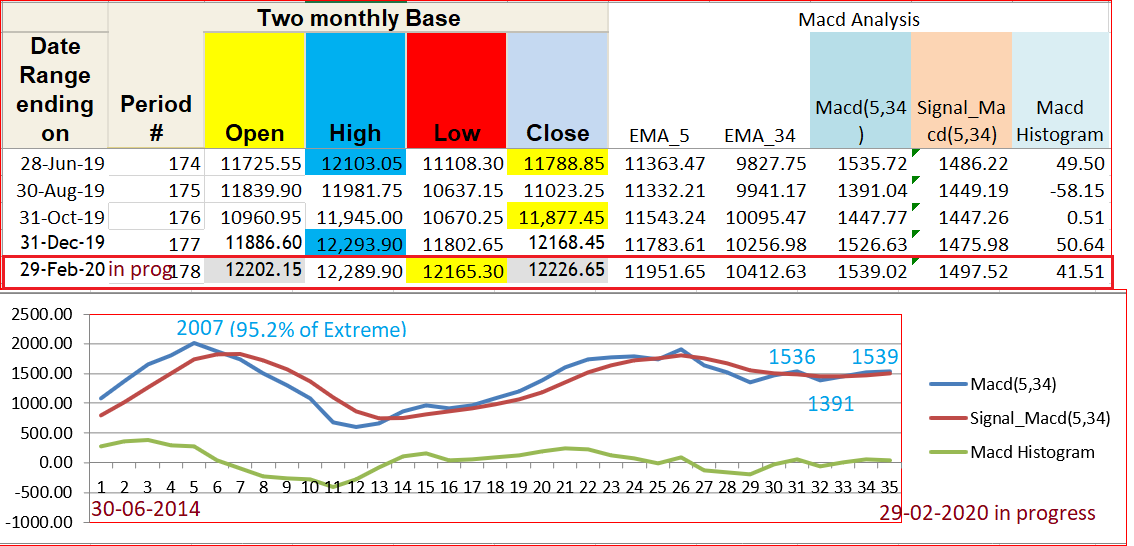
Task: Click the 1391 data label on chart
Action: [x=831, y=404]
